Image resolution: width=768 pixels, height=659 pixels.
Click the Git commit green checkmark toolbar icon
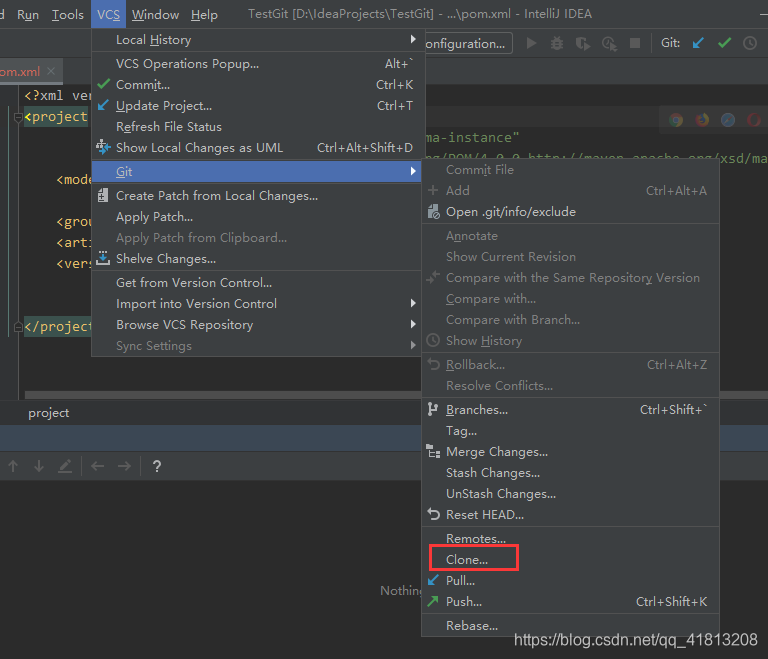[724, 43]
